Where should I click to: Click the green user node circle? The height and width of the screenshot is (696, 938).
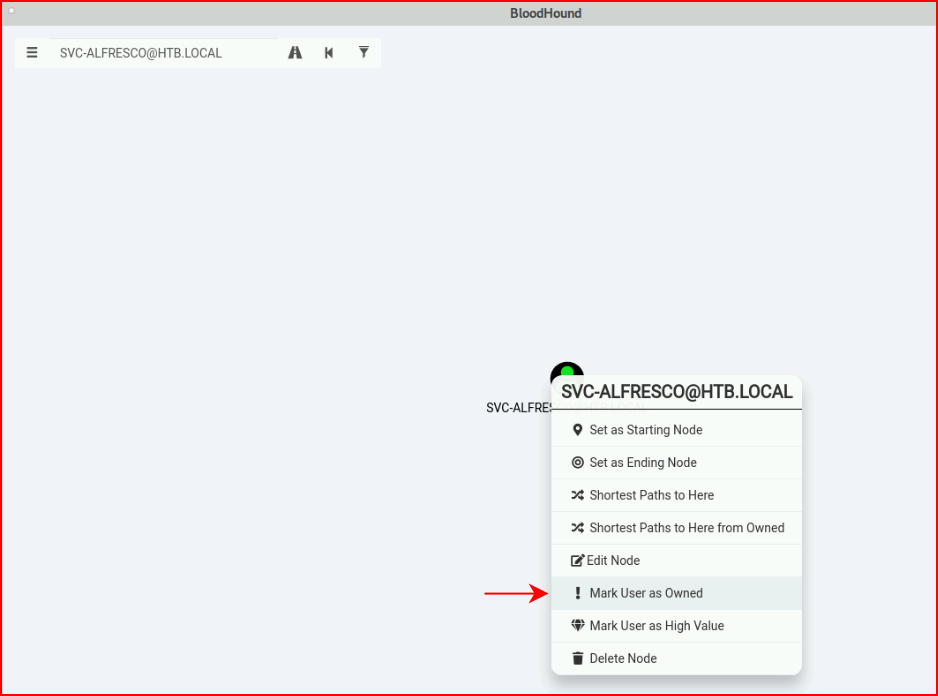(566, 370)
